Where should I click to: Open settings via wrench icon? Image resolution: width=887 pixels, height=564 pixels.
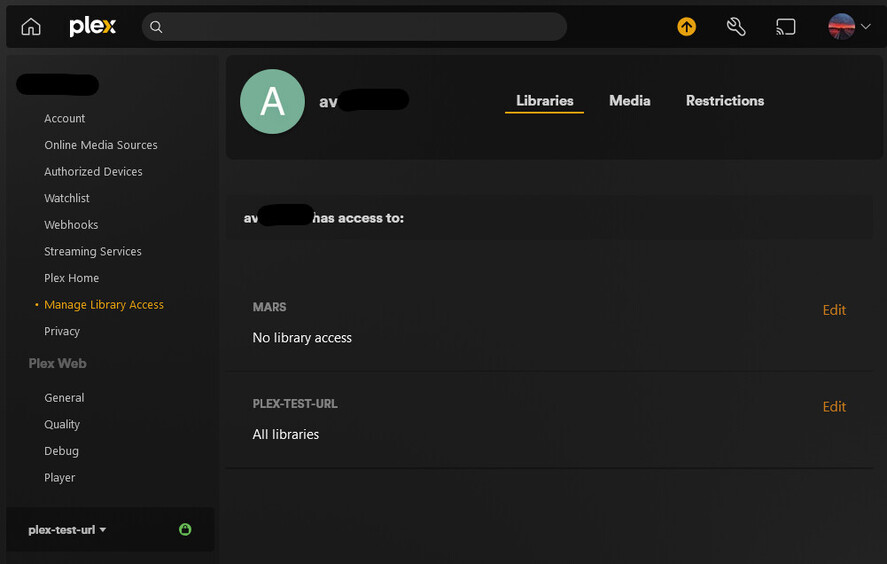tap(736, 27)
